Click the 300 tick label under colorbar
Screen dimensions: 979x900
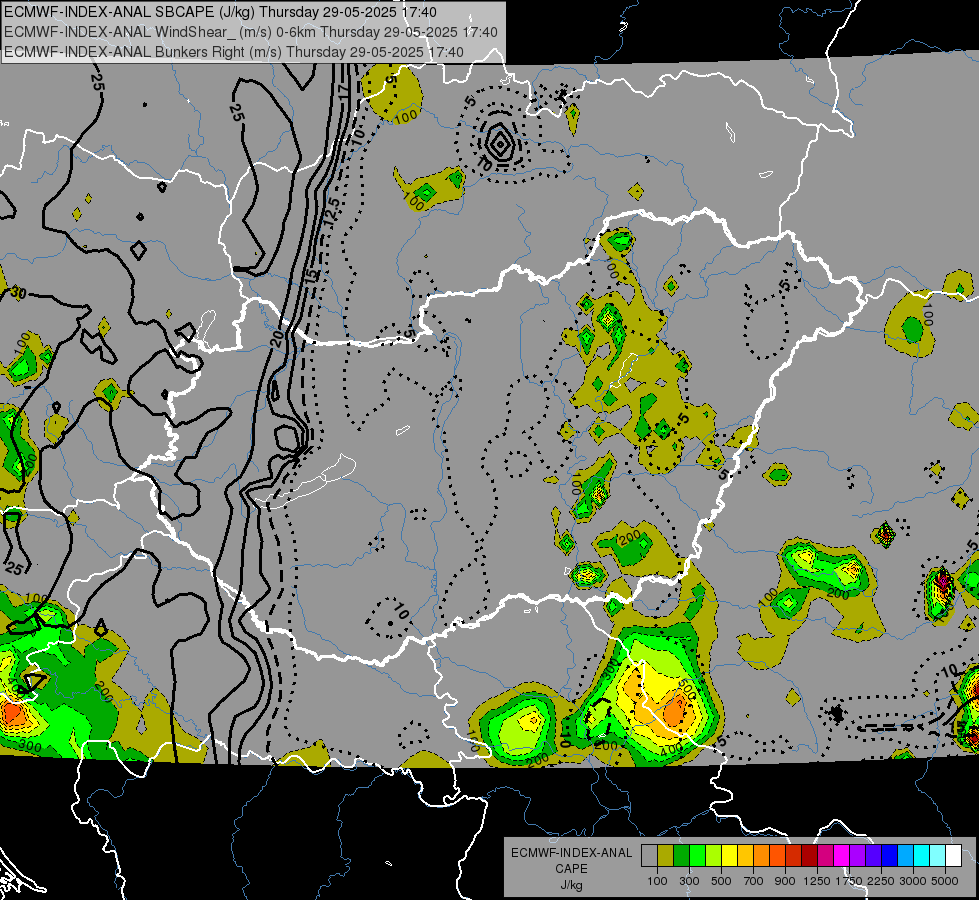point(689,881)
